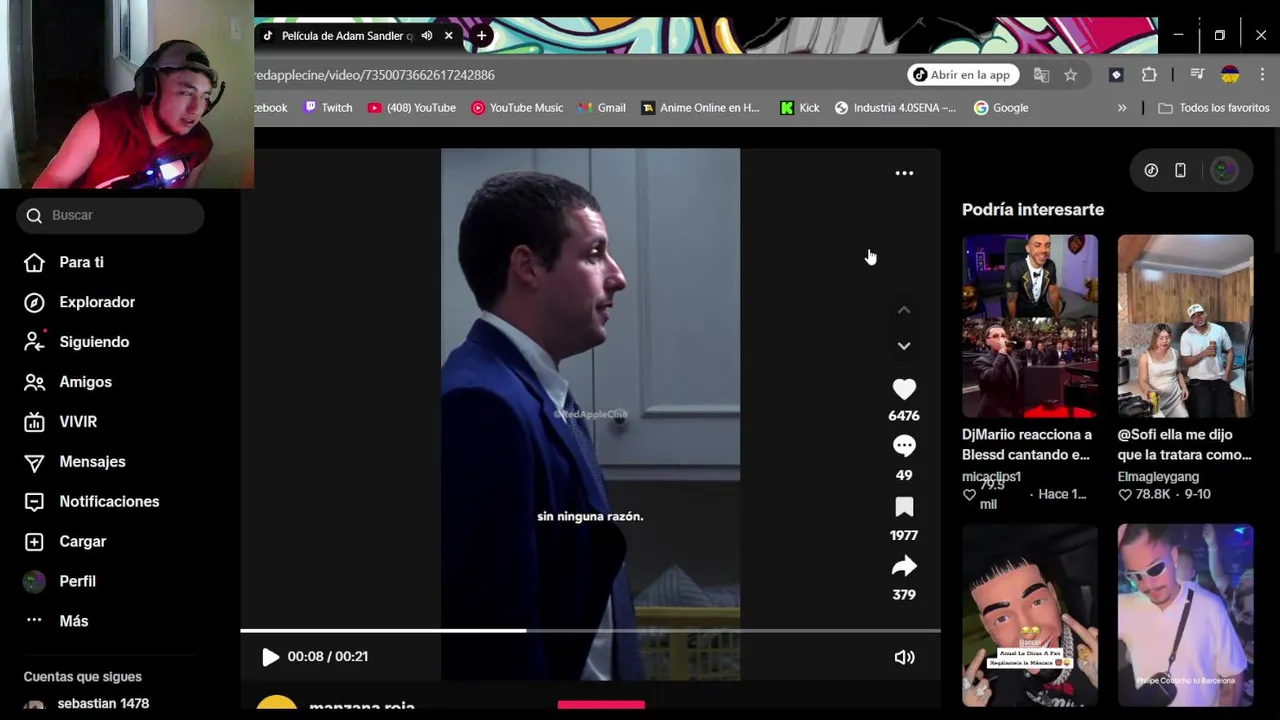Open Notificaciones panel
Image resolution: width=1280 pixels, height=720 pixels.
(109, 502)
